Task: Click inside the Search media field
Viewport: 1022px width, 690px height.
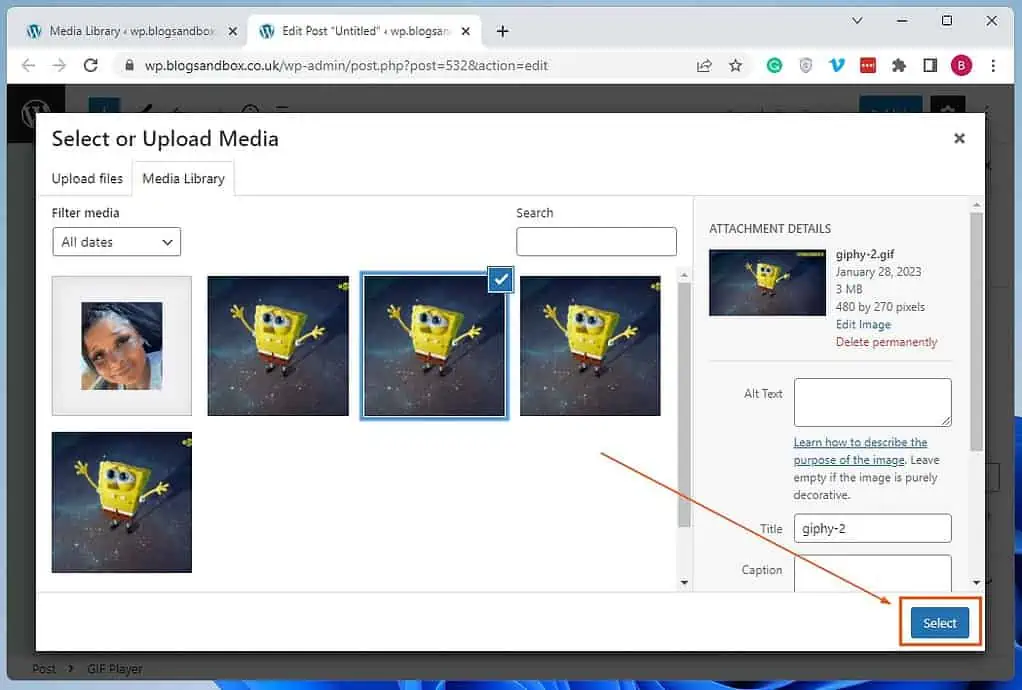Action: pos(596,242)
